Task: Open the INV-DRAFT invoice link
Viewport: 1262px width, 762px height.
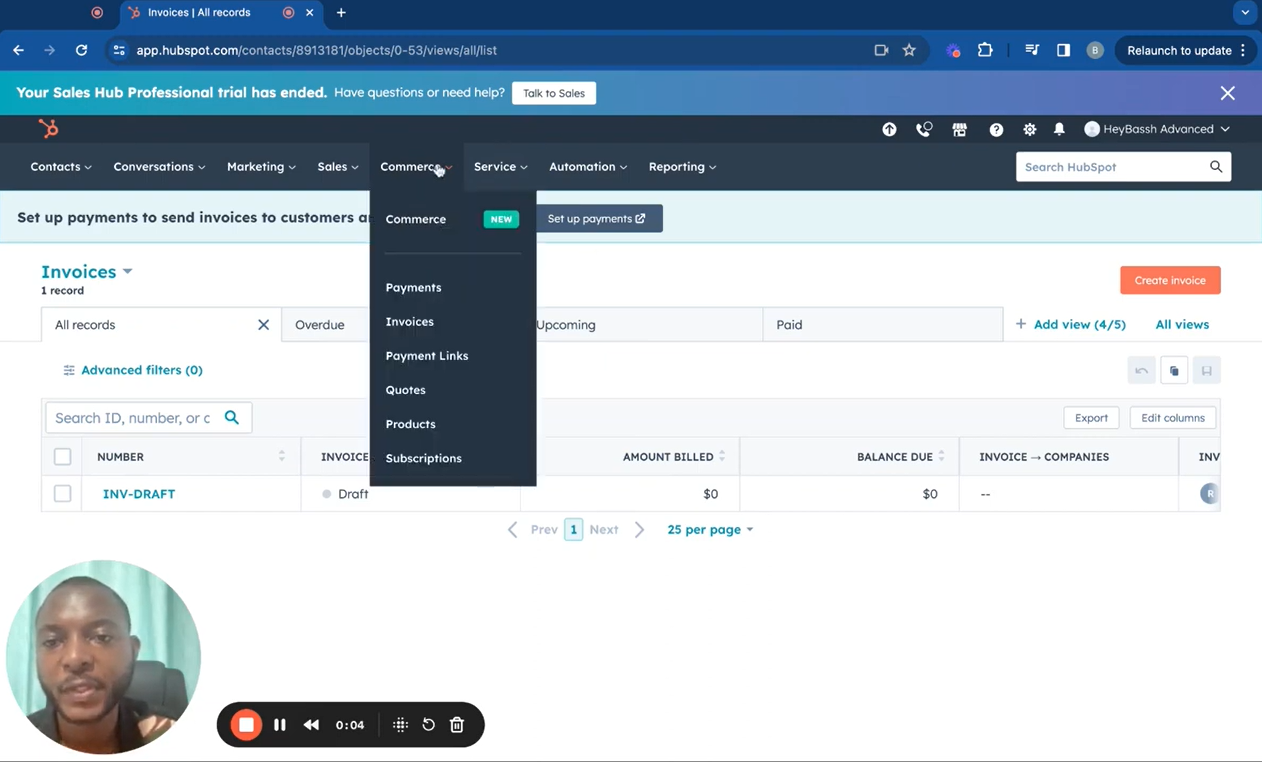Action: click(139, 494)
